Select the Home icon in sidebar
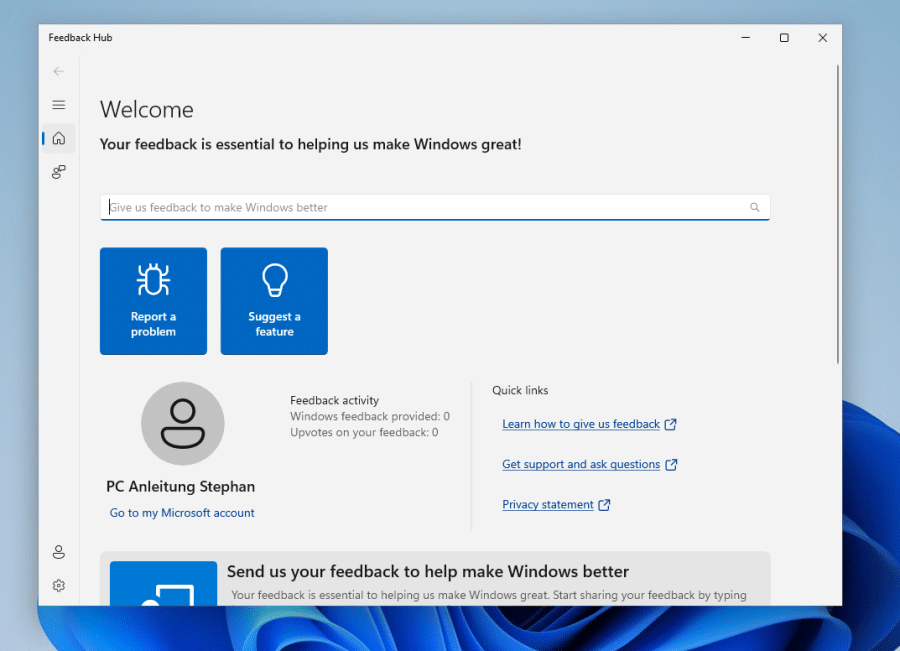The height and width of the screenshot is (651, 900). [x=59, y=138]
